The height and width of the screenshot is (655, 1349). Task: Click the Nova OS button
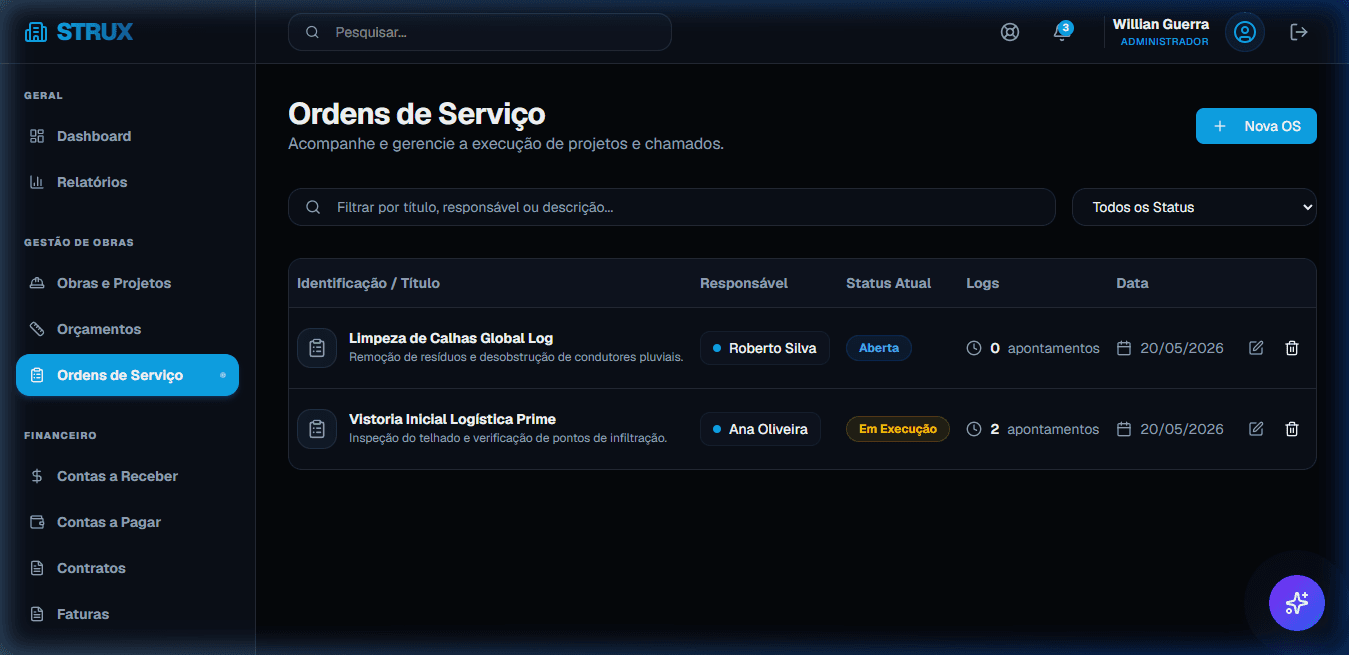tap(1256, 126)
